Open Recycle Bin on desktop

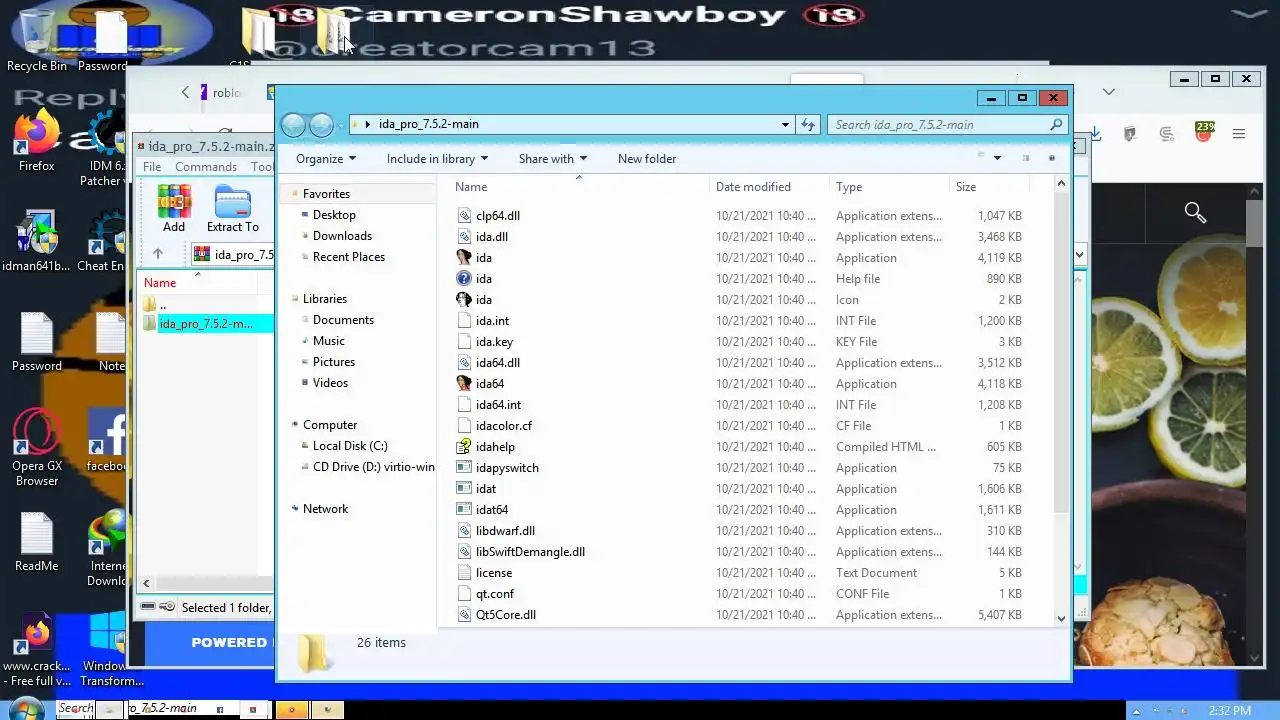point(37,40)
